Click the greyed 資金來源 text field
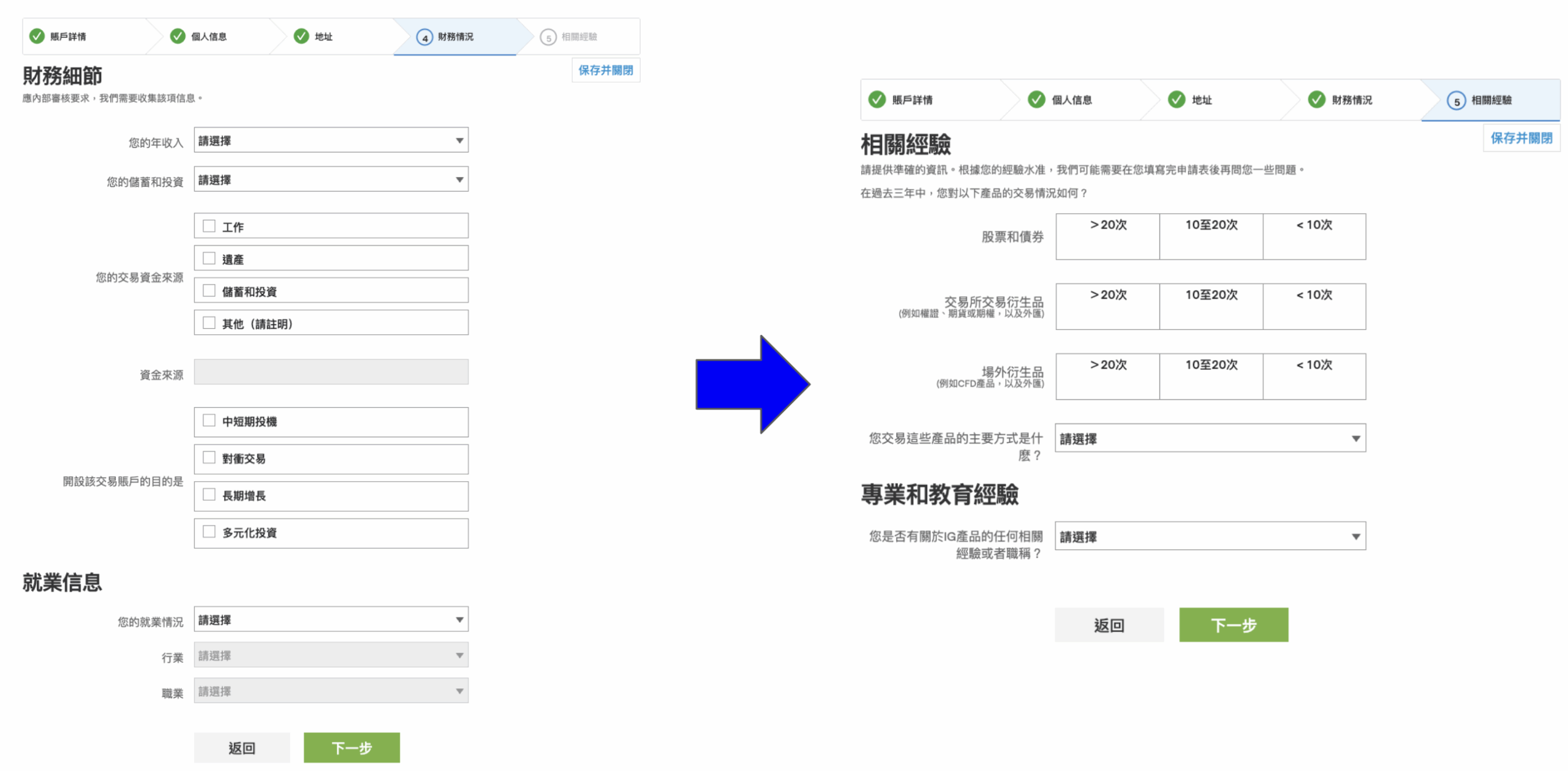 (331, 372)
